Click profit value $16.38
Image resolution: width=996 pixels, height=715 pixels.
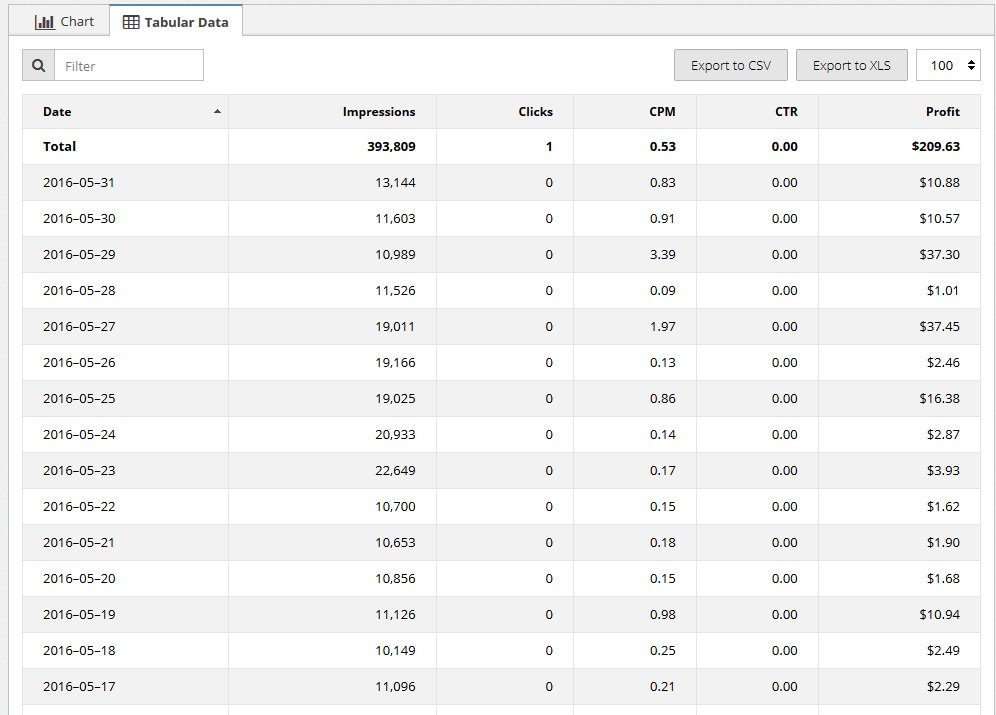pos(939,399)
